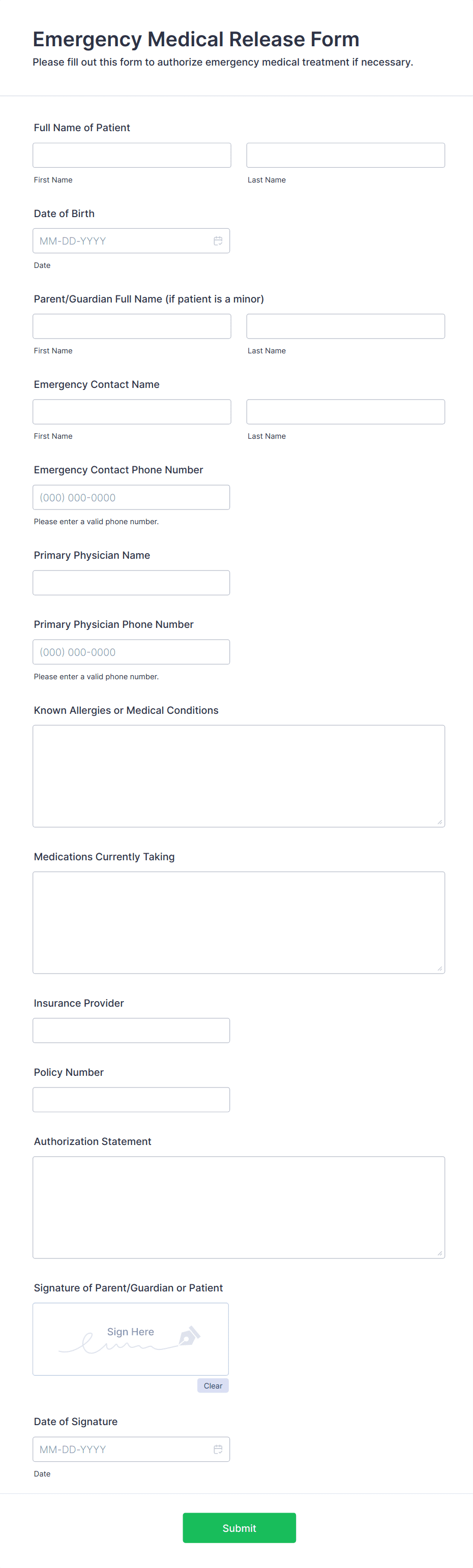Click the patient's First Name field
Viewport: 473px width, 1568px height.
[x=132, y=155]
